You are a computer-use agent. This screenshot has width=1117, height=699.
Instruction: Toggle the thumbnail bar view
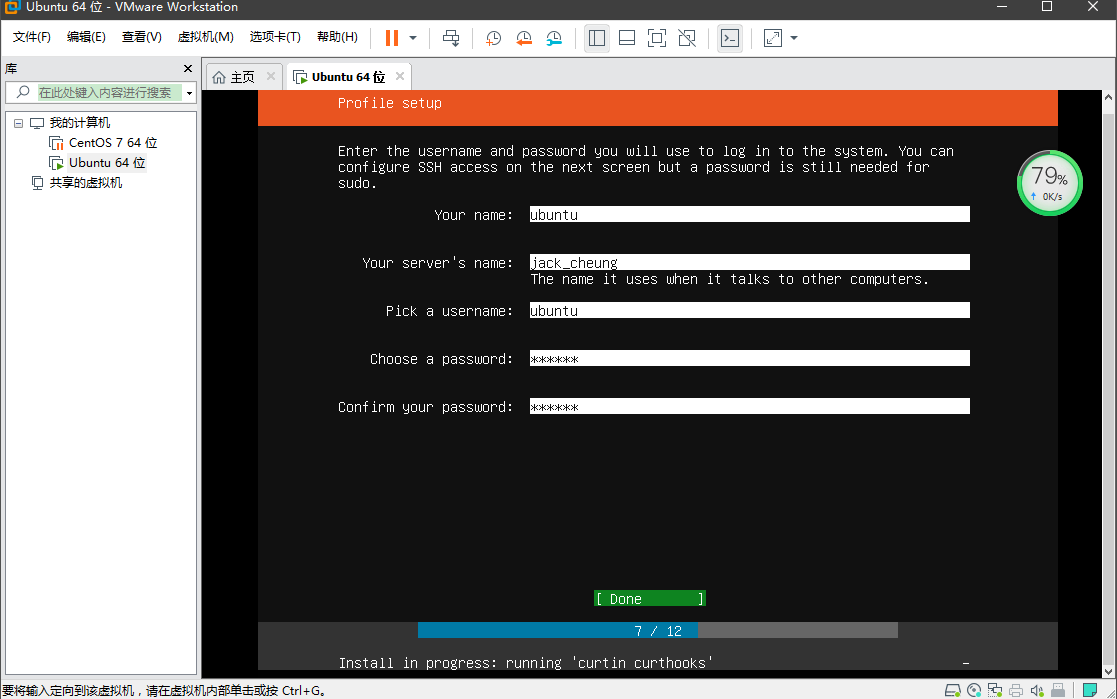click(627, 38)
